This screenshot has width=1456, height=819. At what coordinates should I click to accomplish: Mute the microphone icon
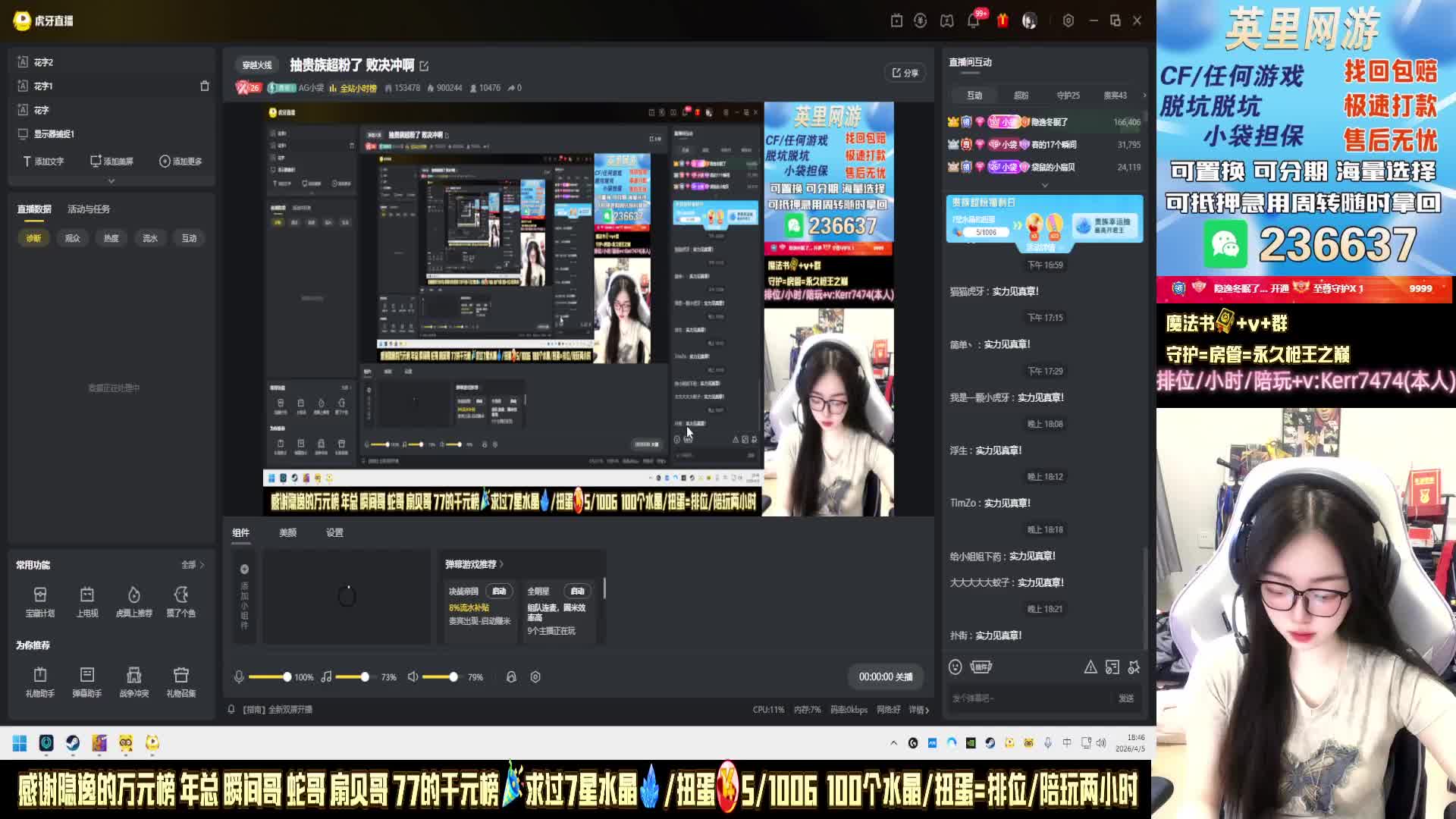pos(239,676)
